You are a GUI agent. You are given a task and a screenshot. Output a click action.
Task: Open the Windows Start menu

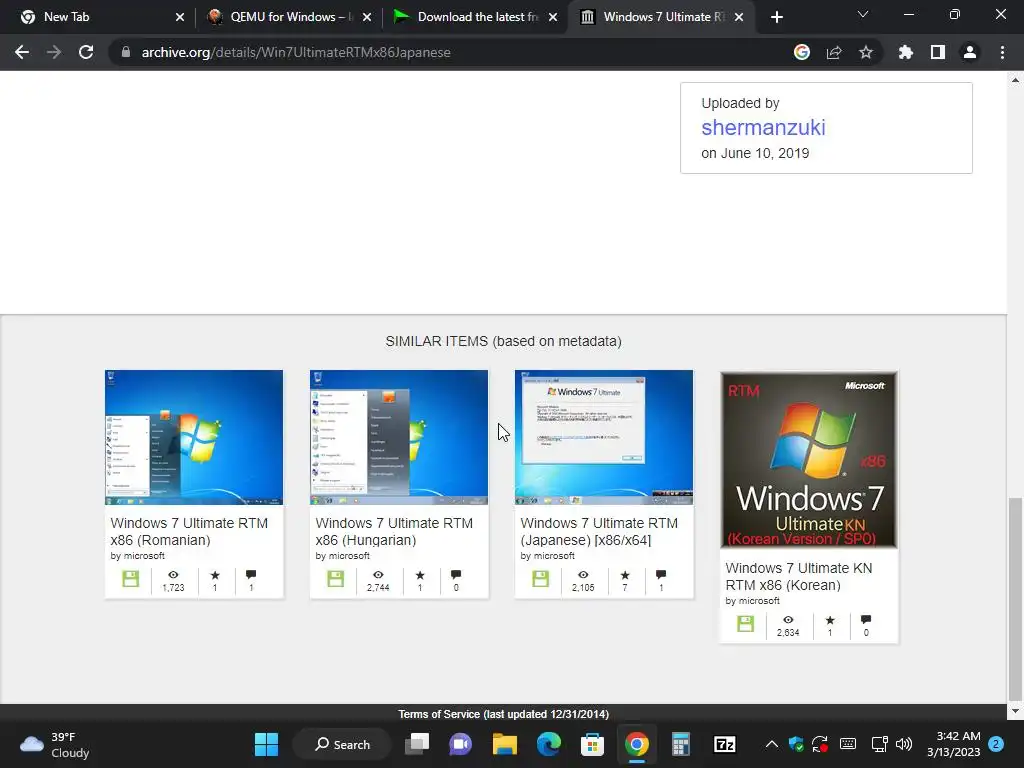(266, 744)
